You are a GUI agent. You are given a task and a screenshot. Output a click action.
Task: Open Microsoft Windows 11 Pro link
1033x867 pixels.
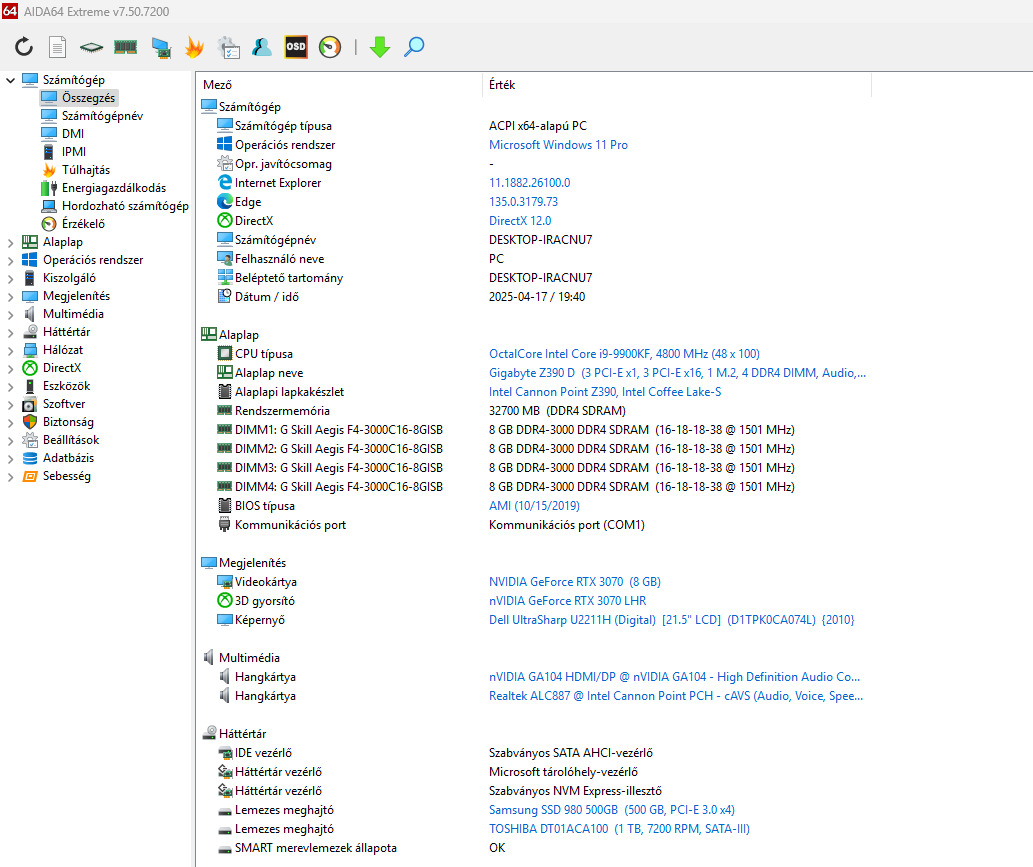point(558,145)
